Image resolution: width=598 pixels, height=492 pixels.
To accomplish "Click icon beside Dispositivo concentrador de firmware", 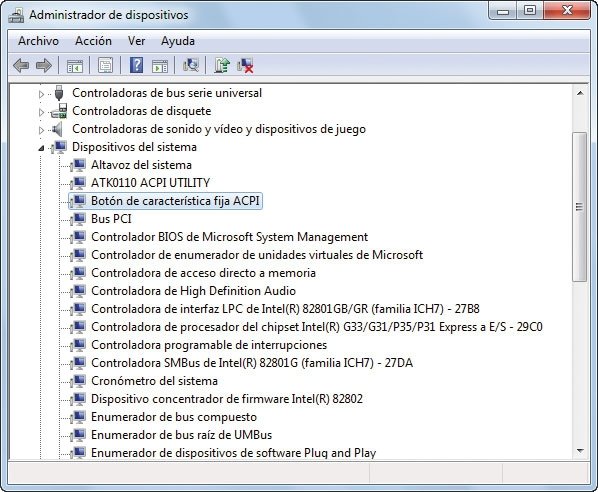I will pos(78,399).
